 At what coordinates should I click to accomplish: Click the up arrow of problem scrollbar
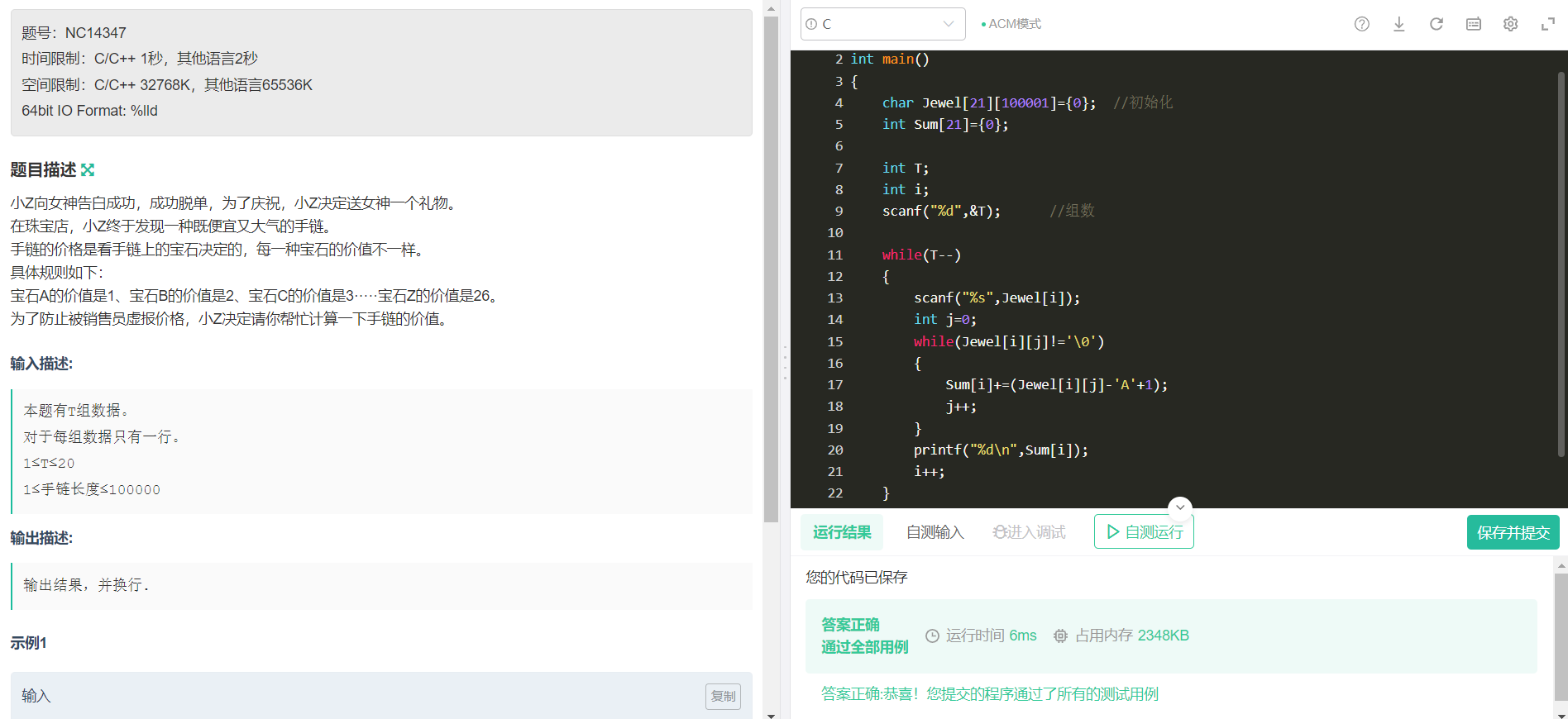pyautogui.click(x=771, y=8)
